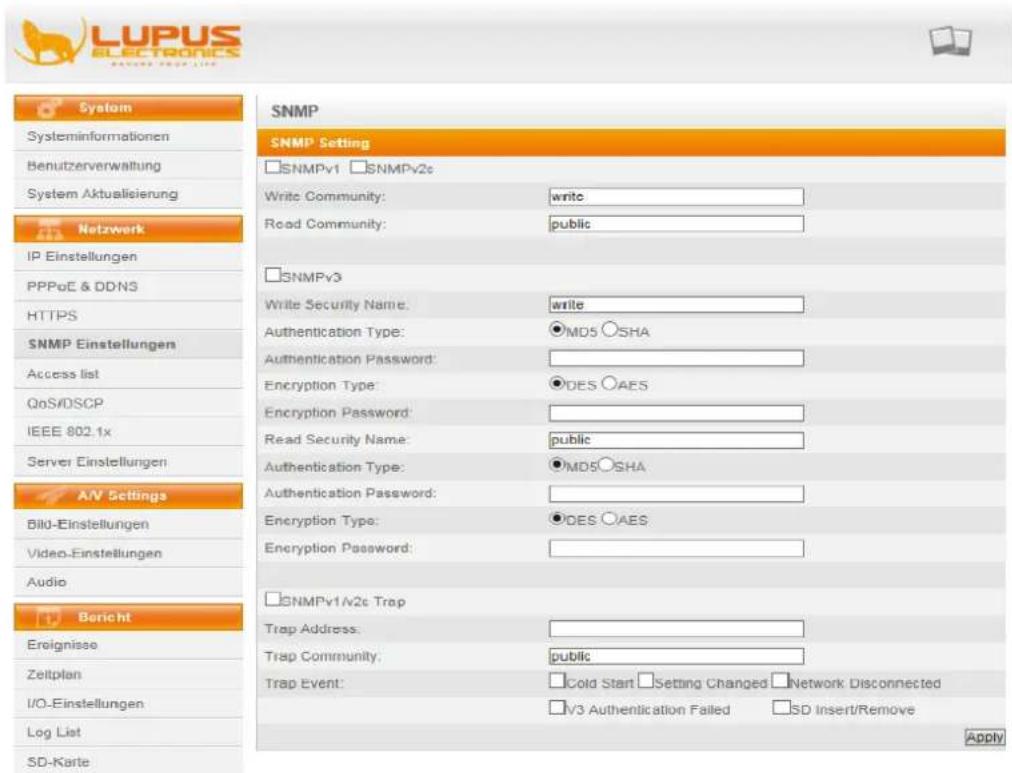Select DES for read encryption type
The width and height of the screenshot is (1012, 773).
tap(557, 518)
